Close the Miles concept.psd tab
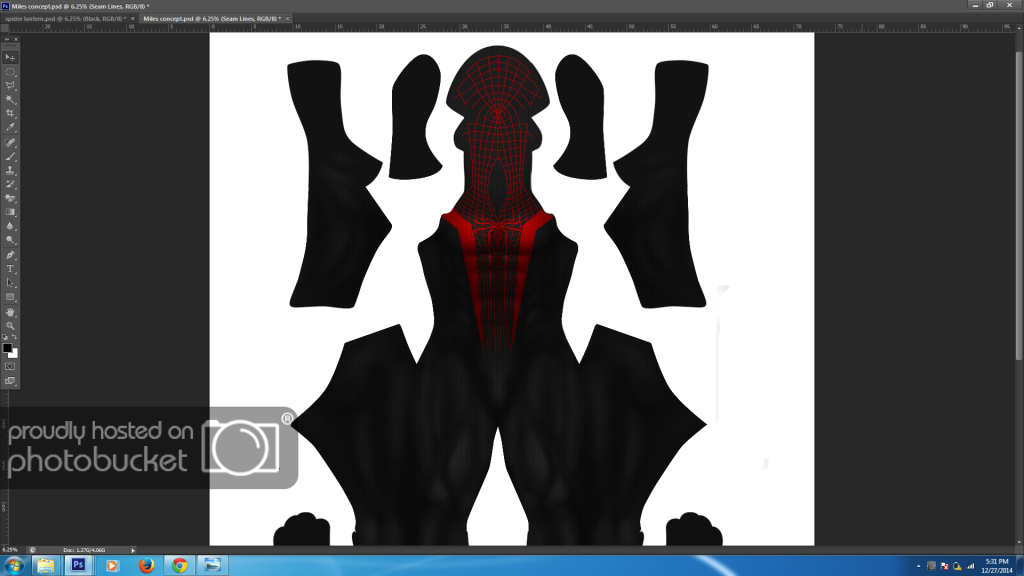The height and width of the screenshot is (576, 1024). click(287, 19)
